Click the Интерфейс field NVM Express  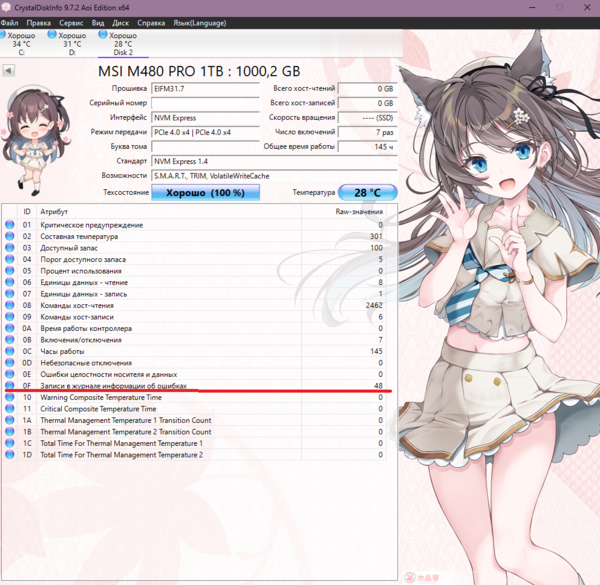[205, 118]
